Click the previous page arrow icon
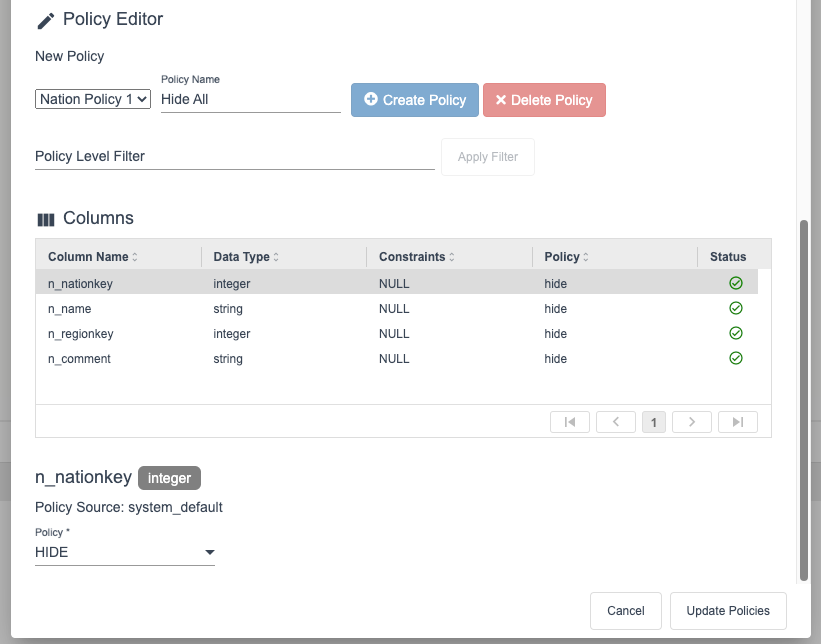 click(616, 422)
